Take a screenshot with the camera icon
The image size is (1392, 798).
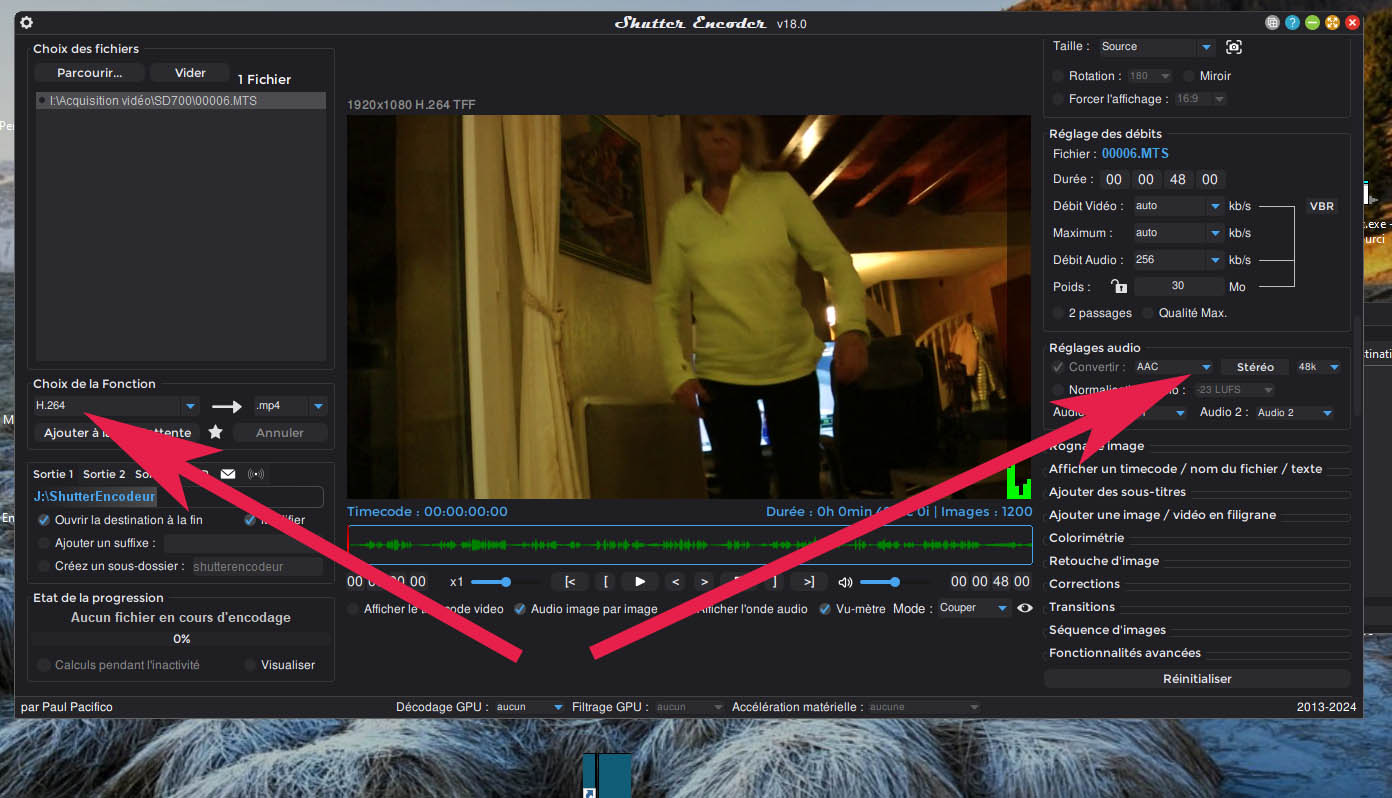[1234, 47]
